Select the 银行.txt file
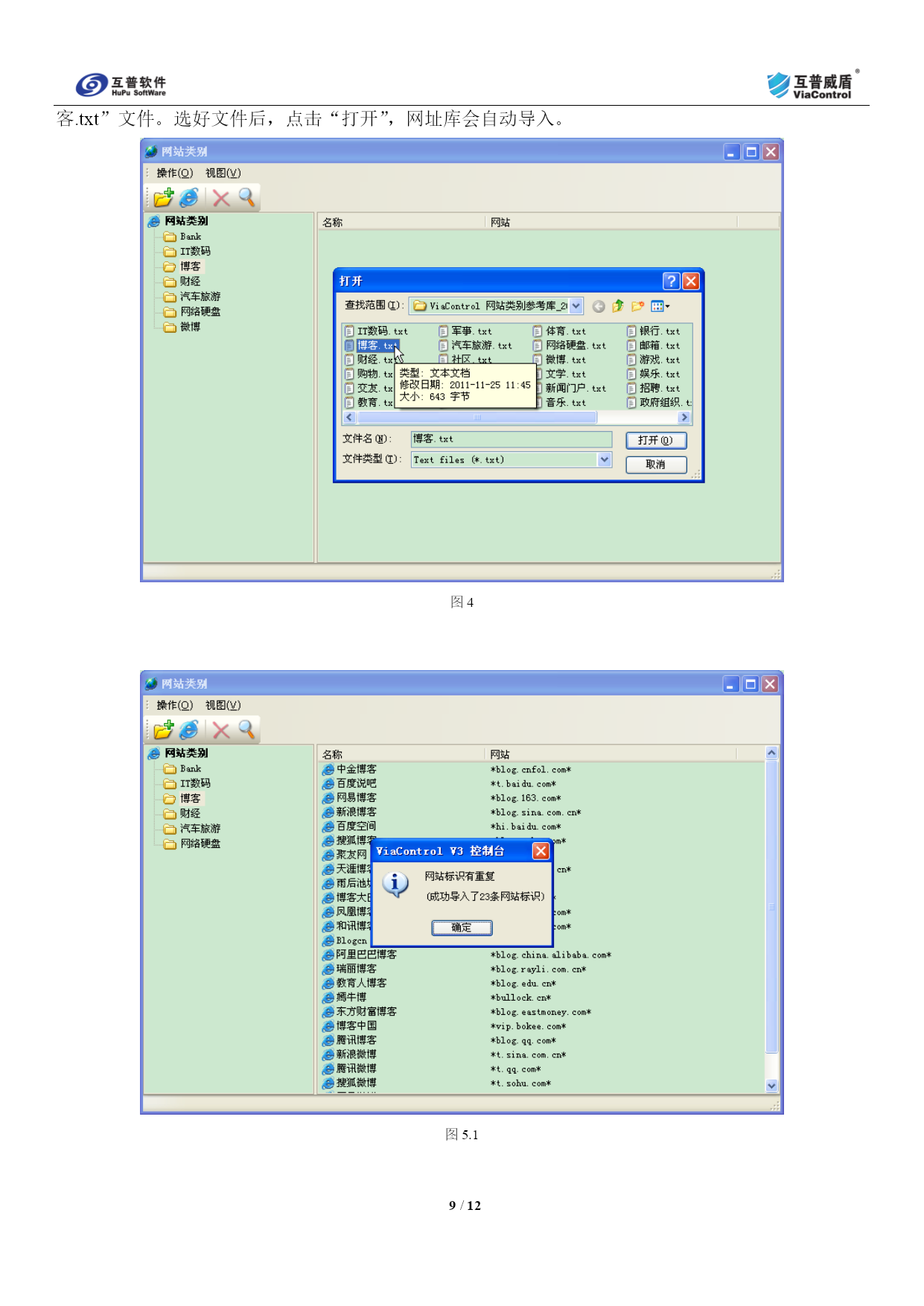The height and width of the screenshot is (1306, 924). click(x=654, y=331)
